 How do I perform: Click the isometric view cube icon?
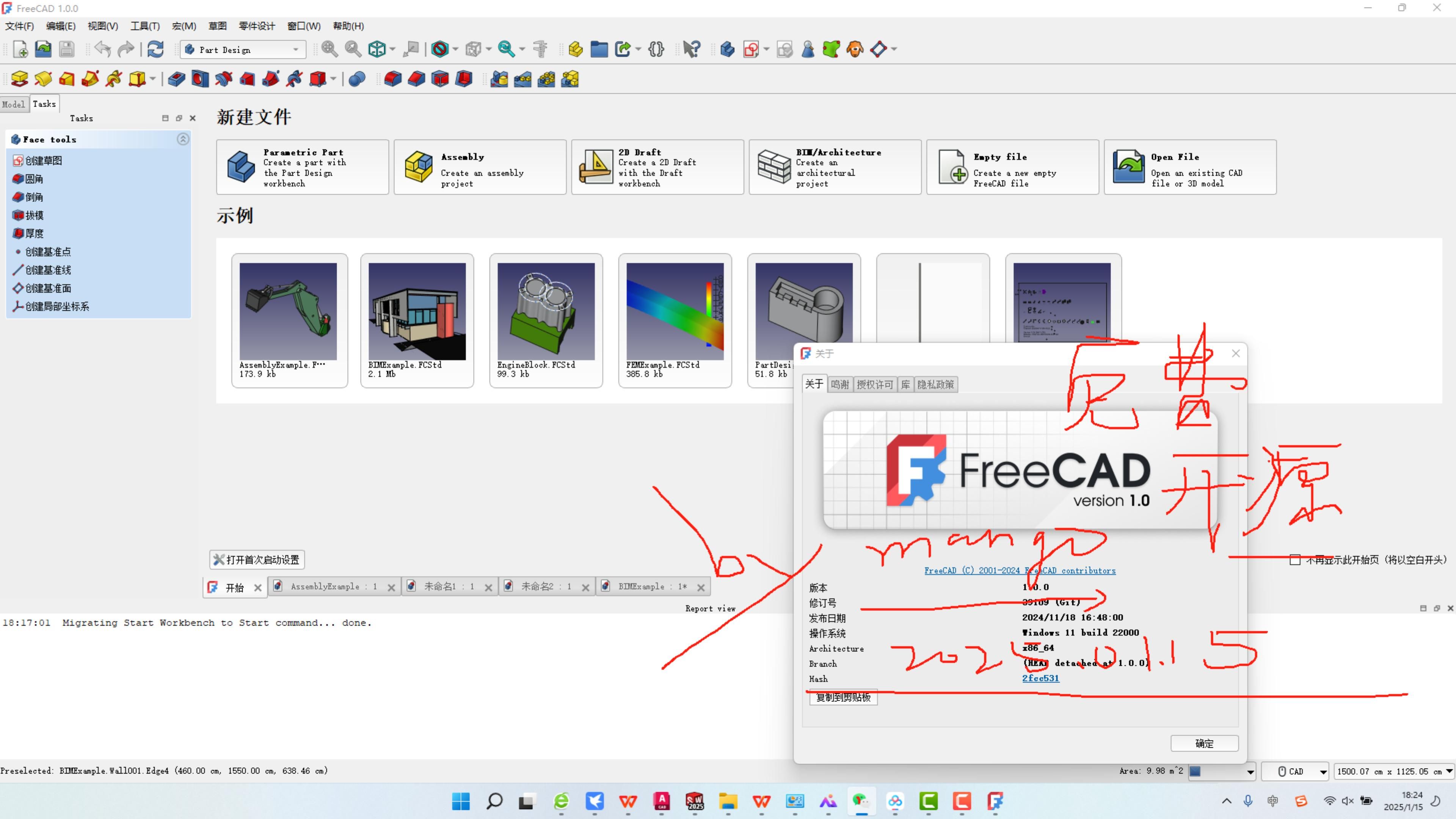pyautogui.click(x=377, y=50)
